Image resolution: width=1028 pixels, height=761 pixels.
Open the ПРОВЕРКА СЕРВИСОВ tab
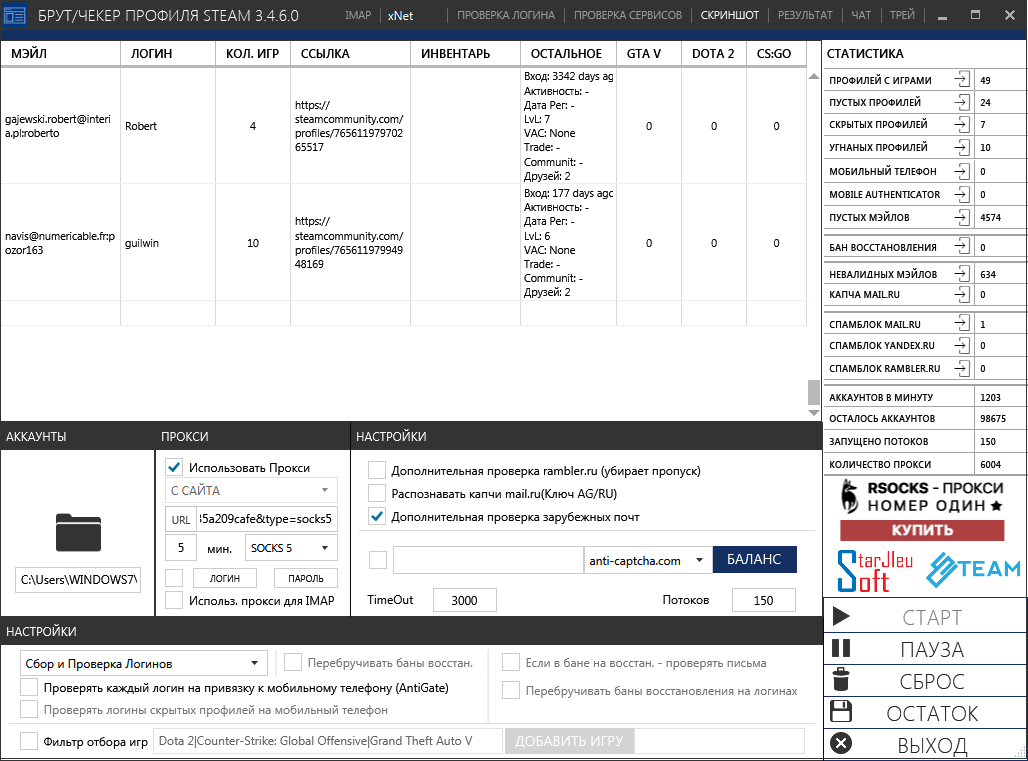pos(628,15)
